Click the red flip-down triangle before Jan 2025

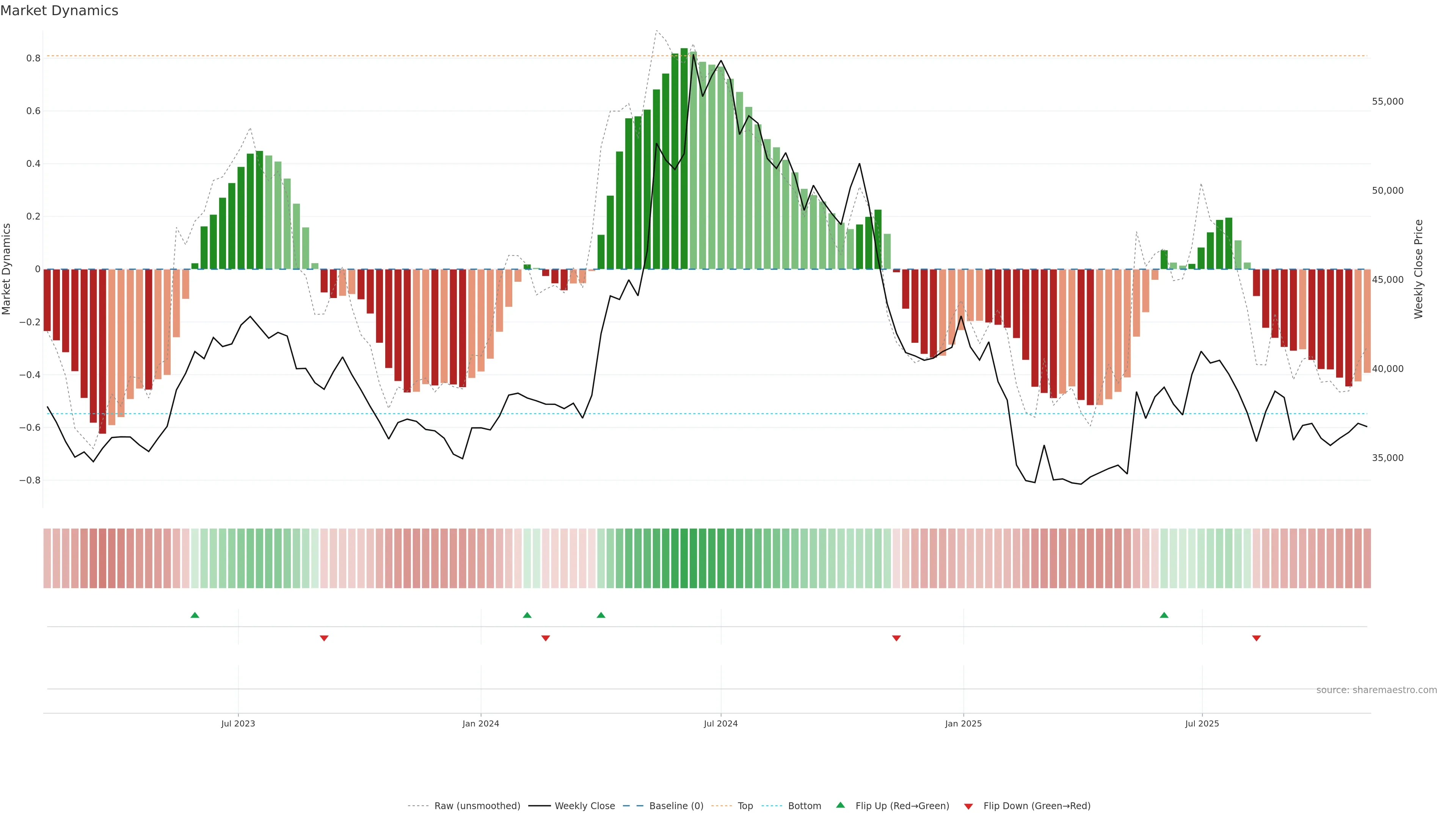896,638
